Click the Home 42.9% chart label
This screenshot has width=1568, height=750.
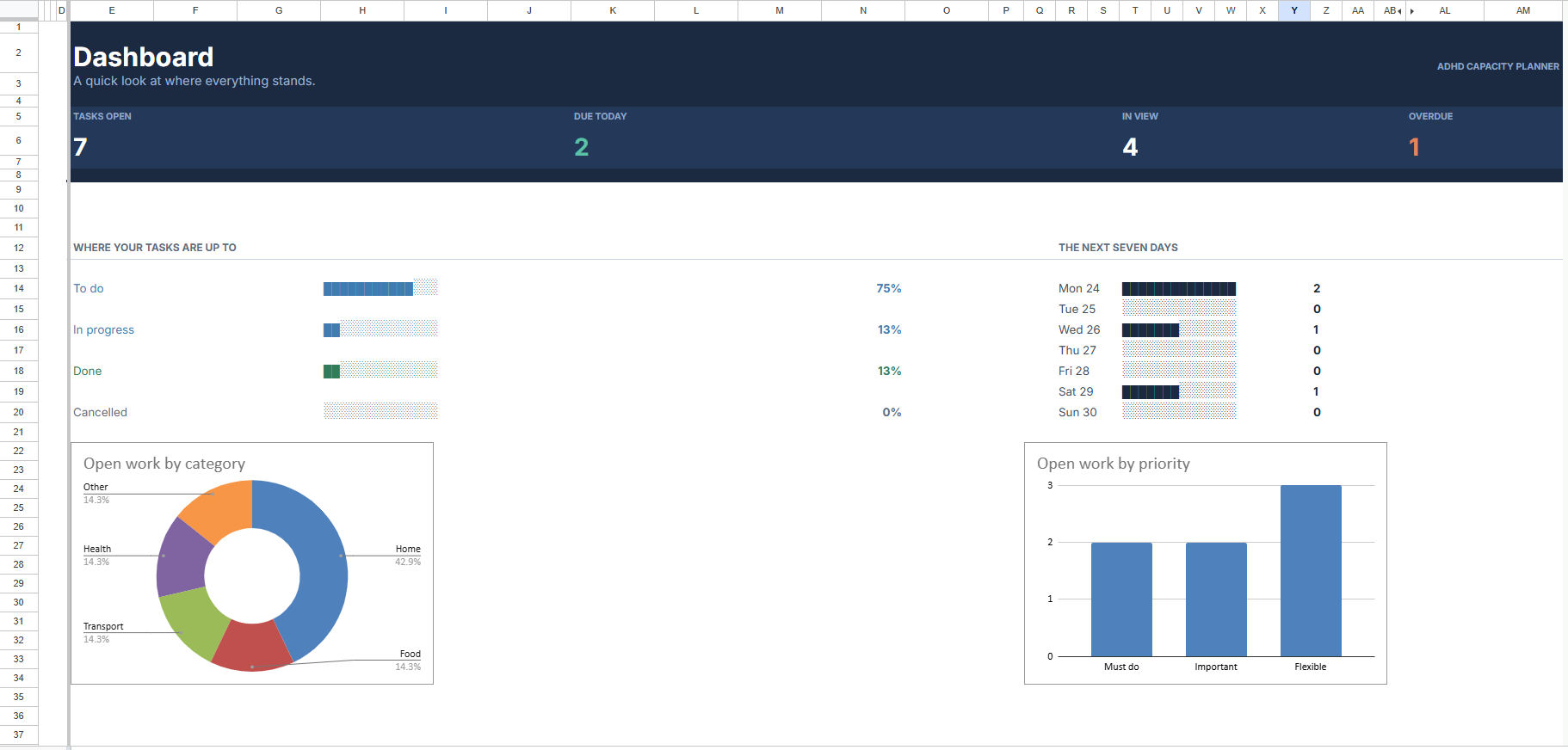pyautogui.click(x=408, y=555)
